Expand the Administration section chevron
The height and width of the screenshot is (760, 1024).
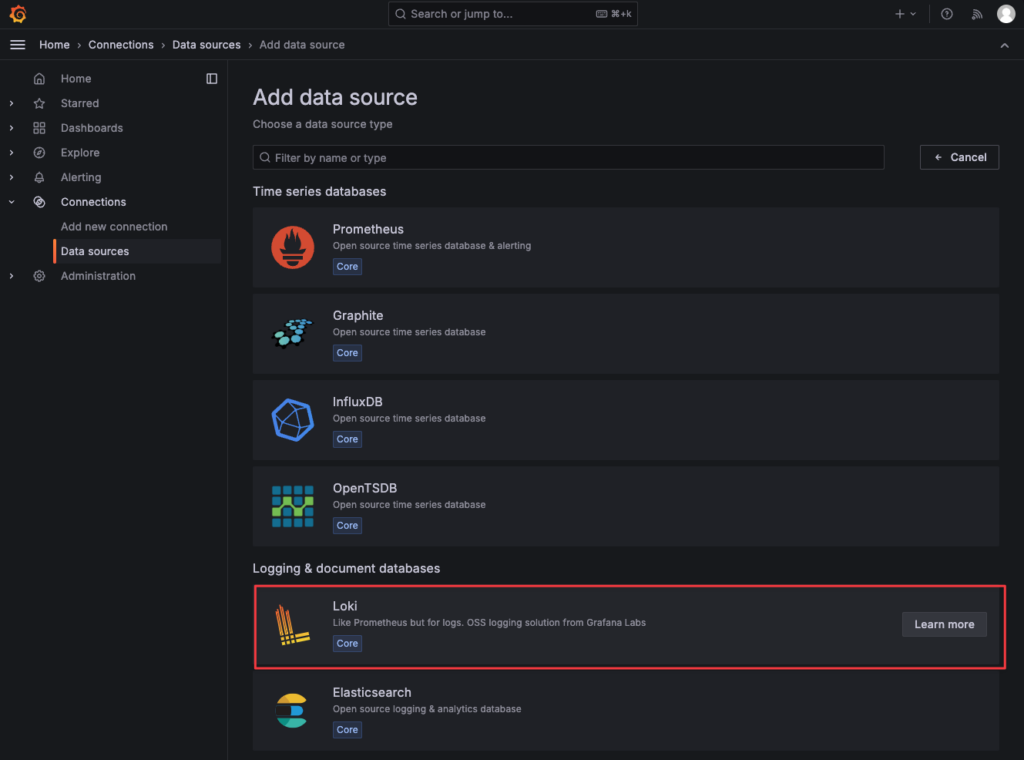click(x=12, y=276)
